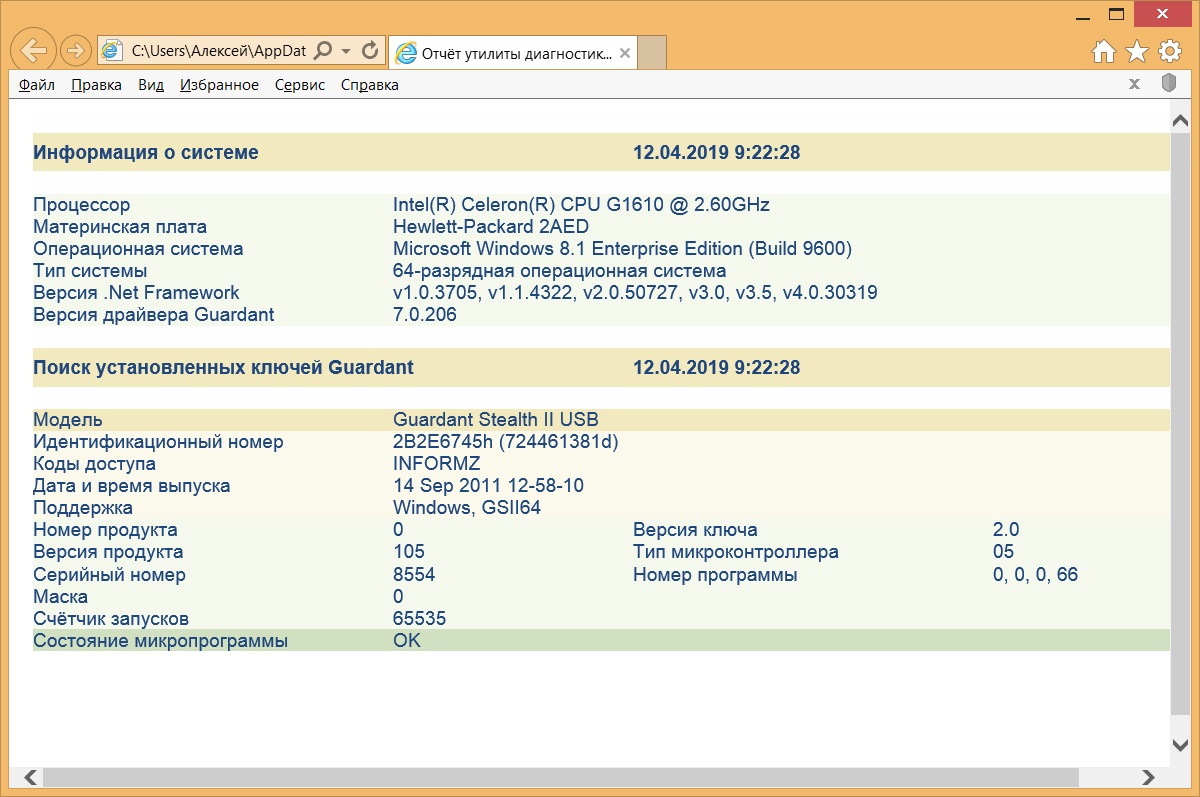The image size is (1200, 797).
Task: Click the page icon in the address bar
Action: [x=114, y=50]
